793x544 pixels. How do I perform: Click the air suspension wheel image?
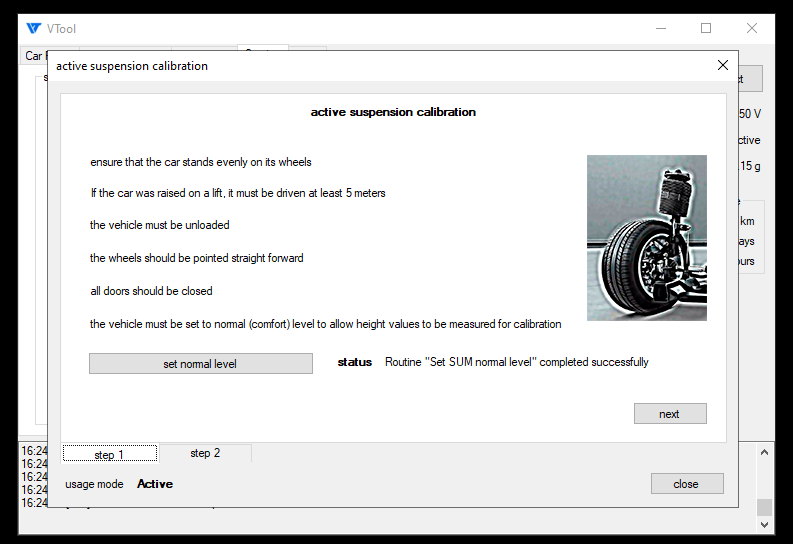pyautogui.click(x=646, y=238)
